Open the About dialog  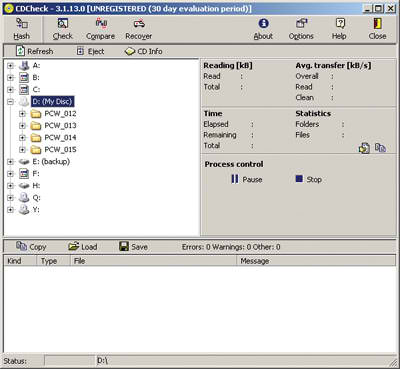[x=263, y=29]
